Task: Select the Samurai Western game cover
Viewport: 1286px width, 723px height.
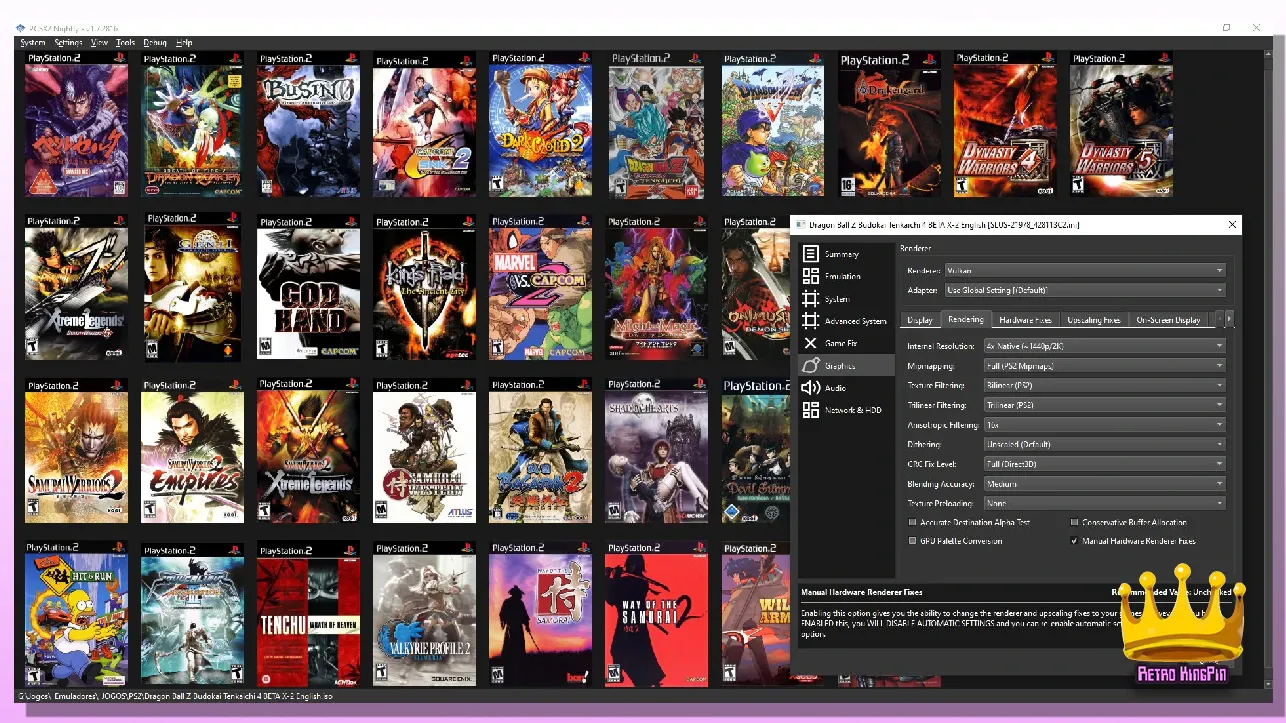Action: tap(424, 450)
